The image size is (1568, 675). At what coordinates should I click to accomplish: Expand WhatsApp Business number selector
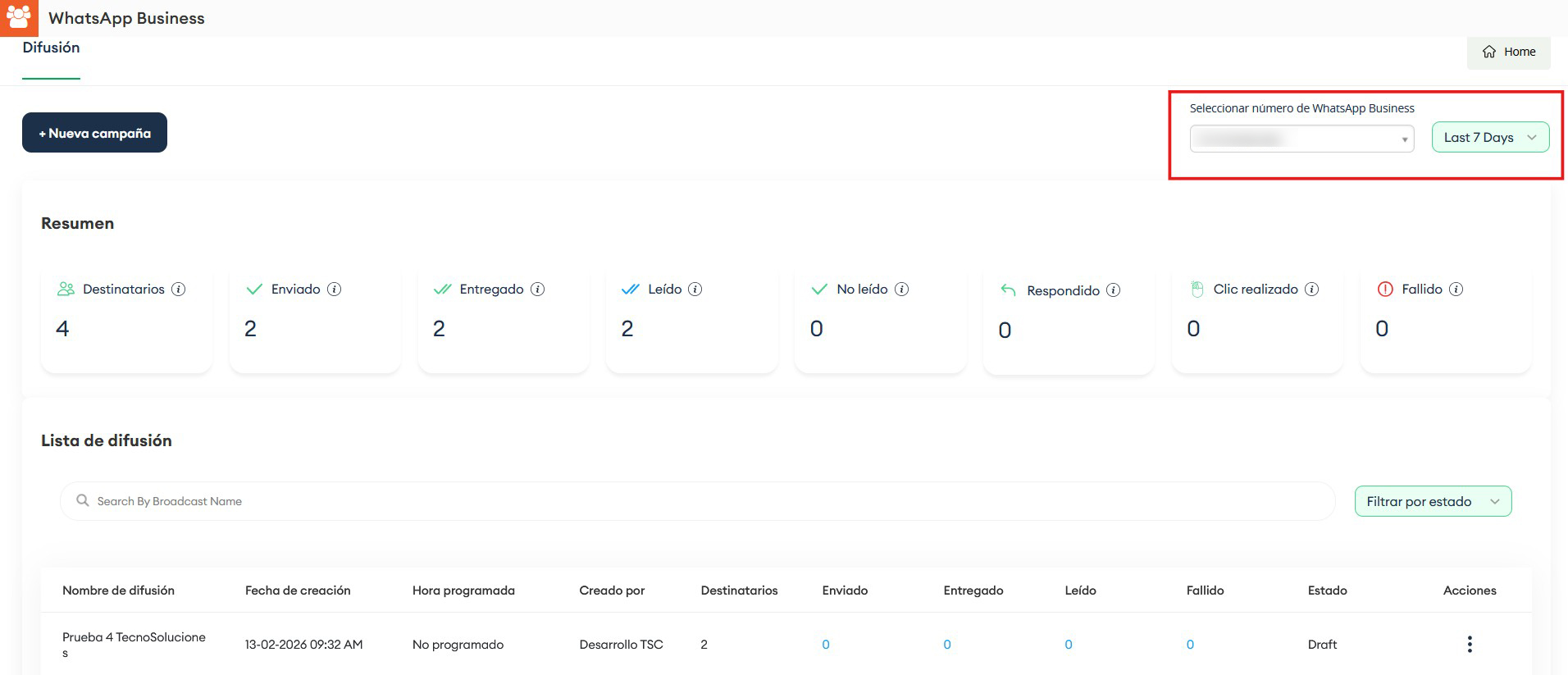coord(1301,139)
